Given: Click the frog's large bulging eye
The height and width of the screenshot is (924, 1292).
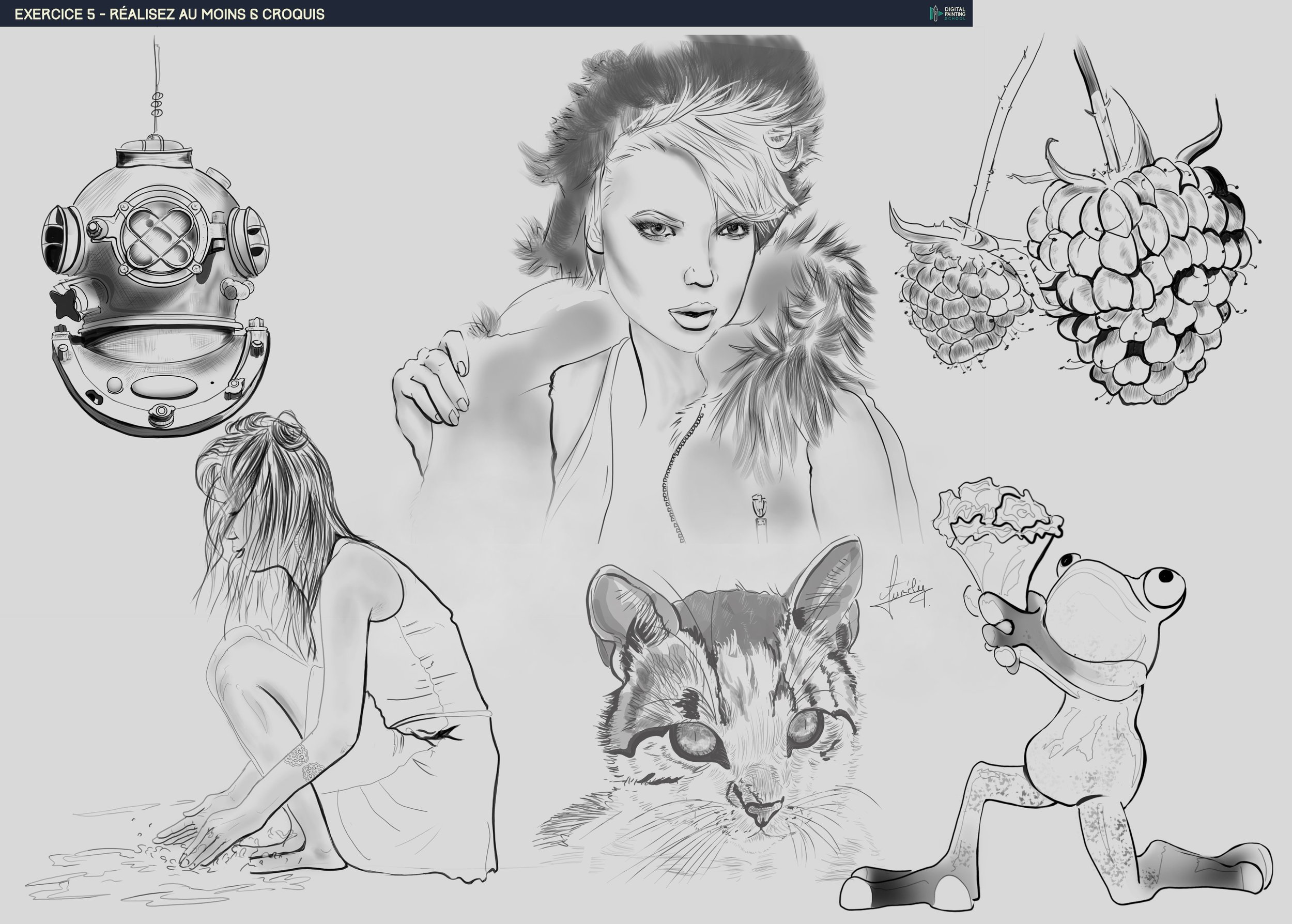Looking at the screenshot, I should click(x=1164, y=587).
